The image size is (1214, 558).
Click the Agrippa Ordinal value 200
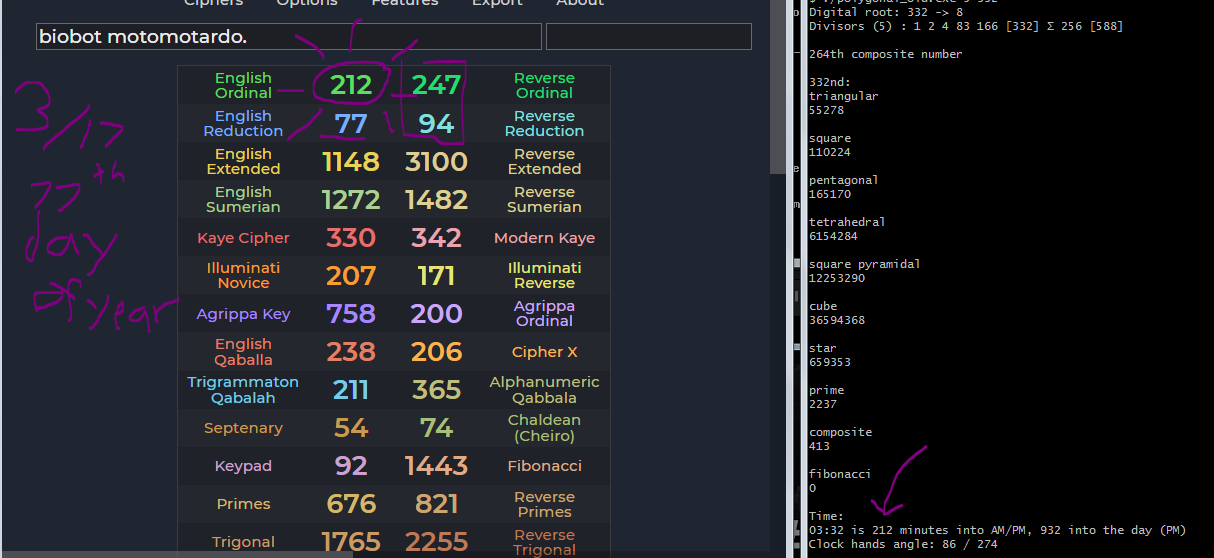[x=436, y=313]
